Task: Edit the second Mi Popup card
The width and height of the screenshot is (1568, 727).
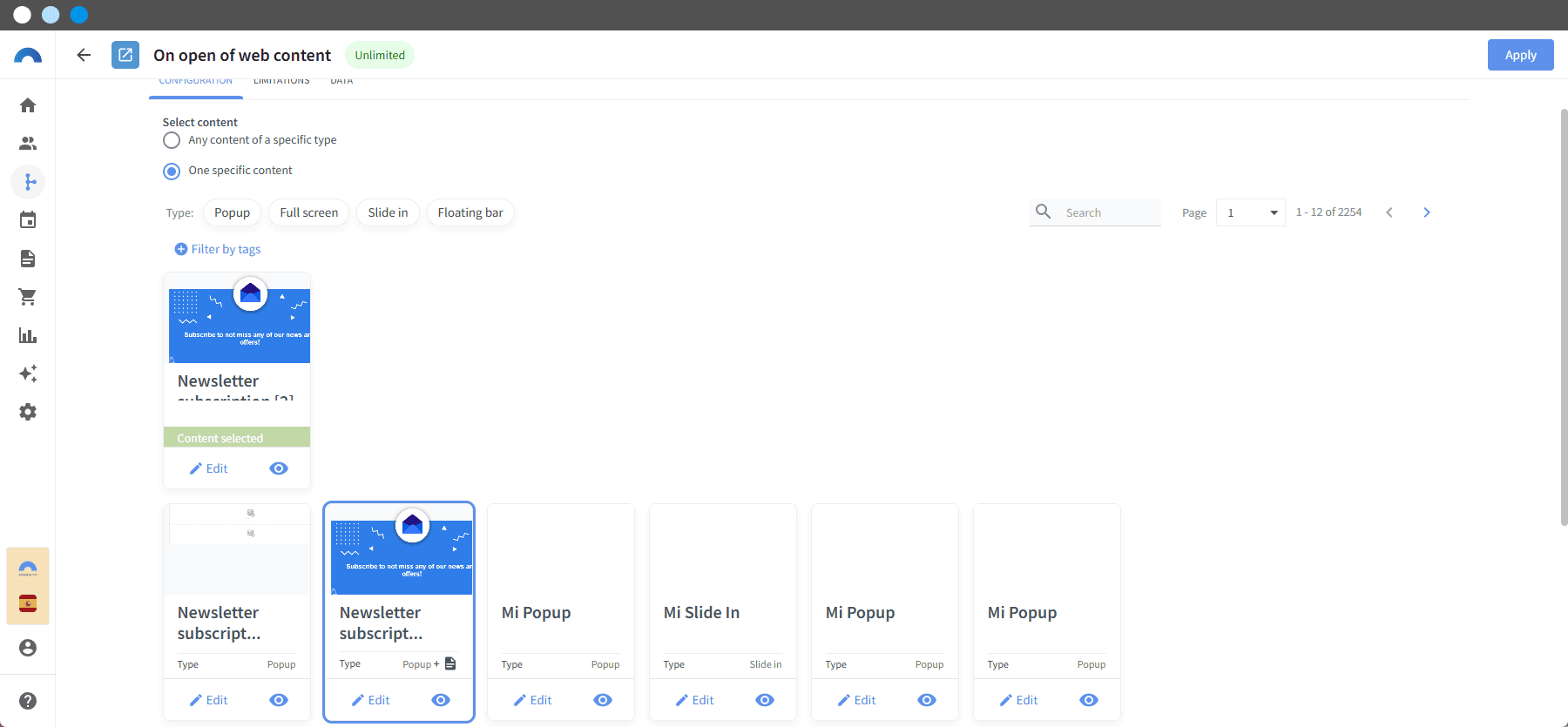Action: click(857, 700)
